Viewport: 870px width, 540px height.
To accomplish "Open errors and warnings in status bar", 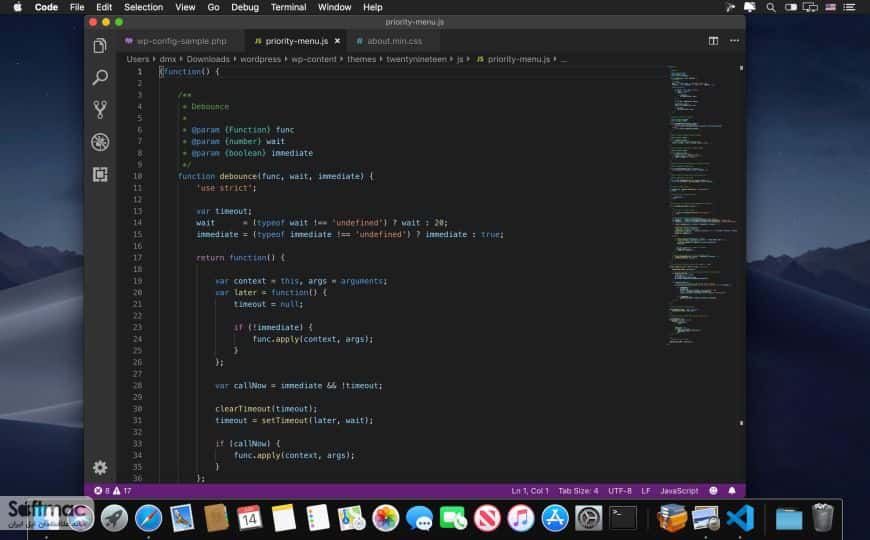I will pyautogui.click(x=113, y=491).
